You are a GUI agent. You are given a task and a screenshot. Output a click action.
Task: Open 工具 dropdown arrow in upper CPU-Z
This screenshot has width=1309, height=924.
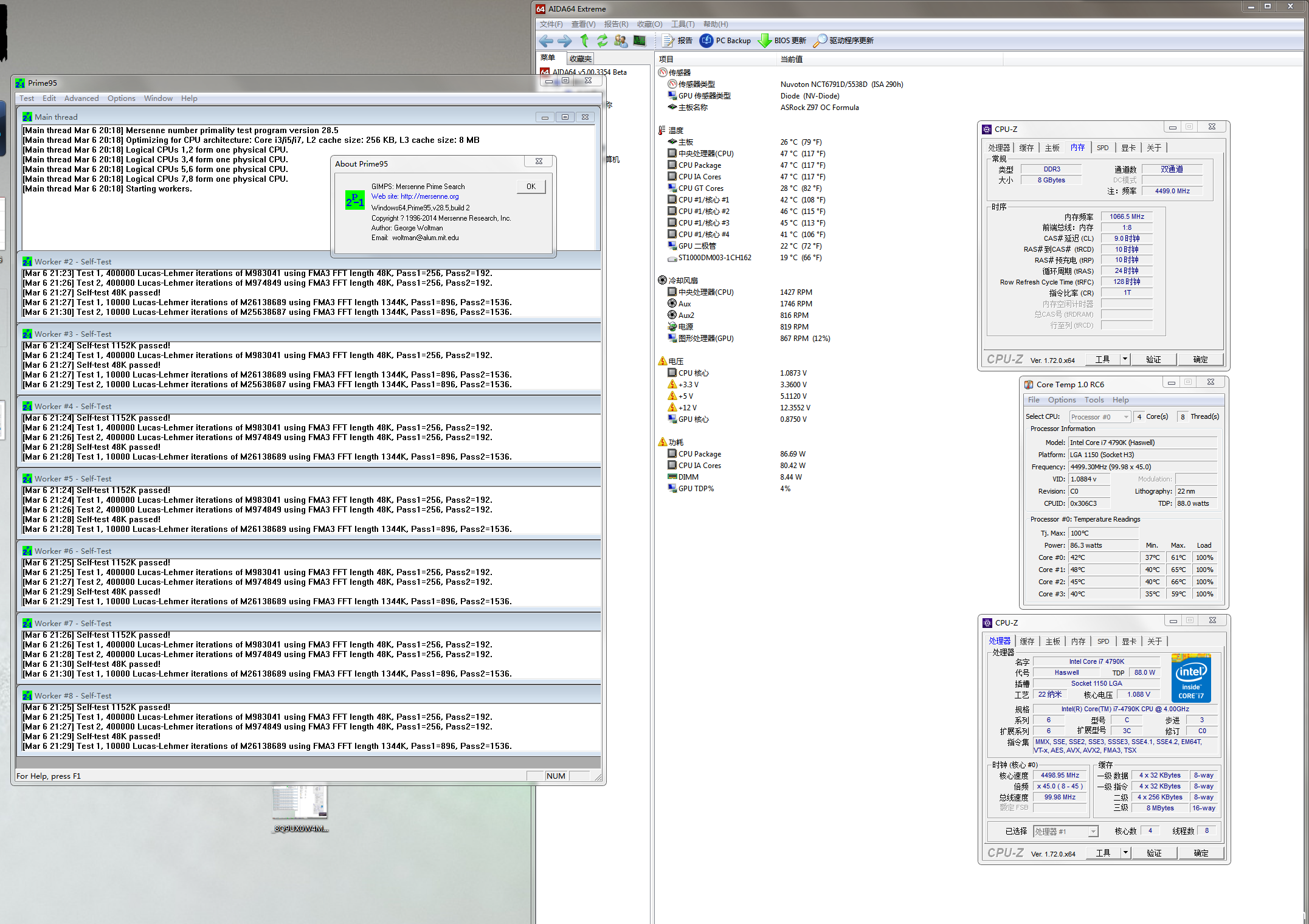pyautogui.click(x=1125, y=359)
